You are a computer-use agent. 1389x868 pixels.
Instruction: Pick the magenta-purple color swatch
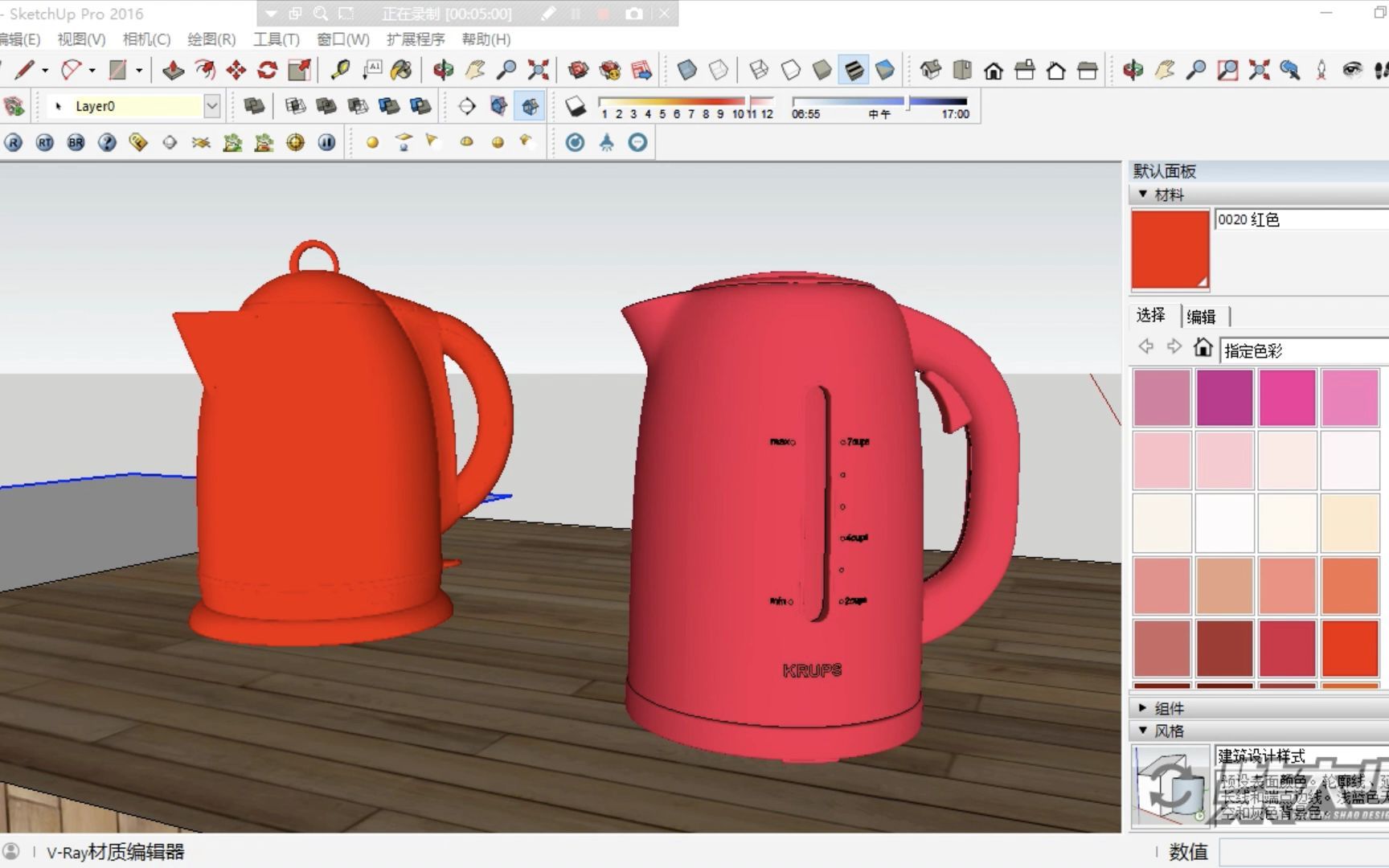point(1224,397)
